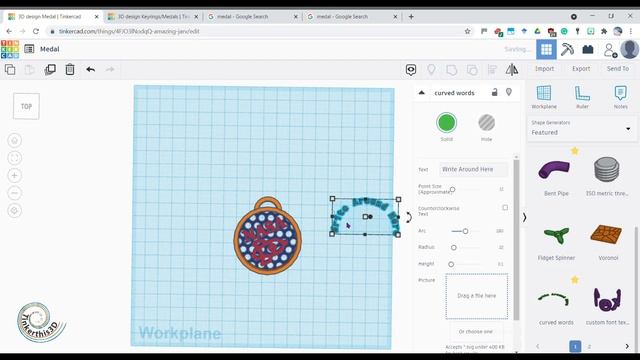Click the Text input field

pyautogui.click(x=473, y=169)
